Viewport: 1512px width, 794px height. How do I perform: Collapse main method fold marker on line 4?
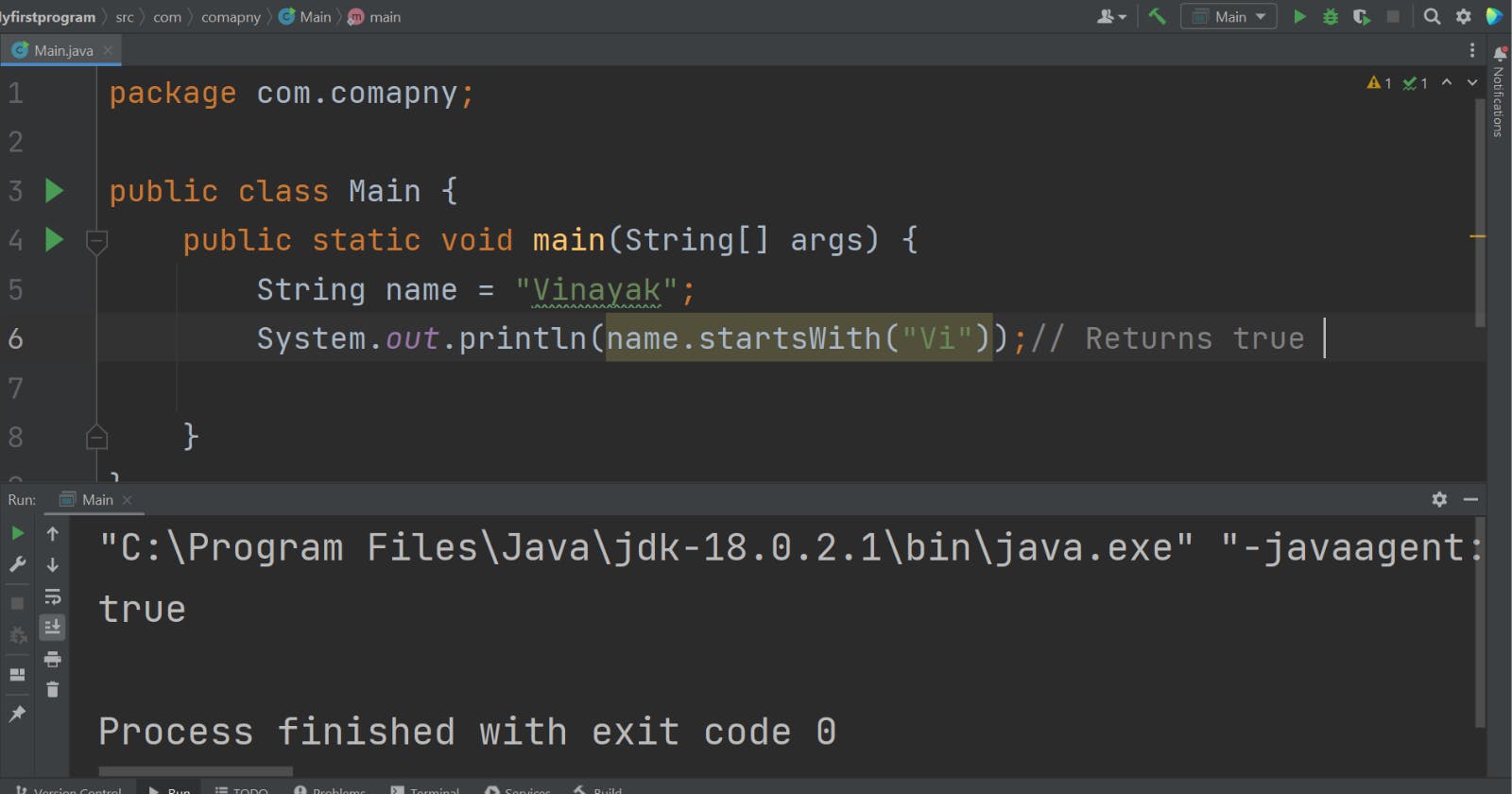pyautogui.click(x=96, y=242)
